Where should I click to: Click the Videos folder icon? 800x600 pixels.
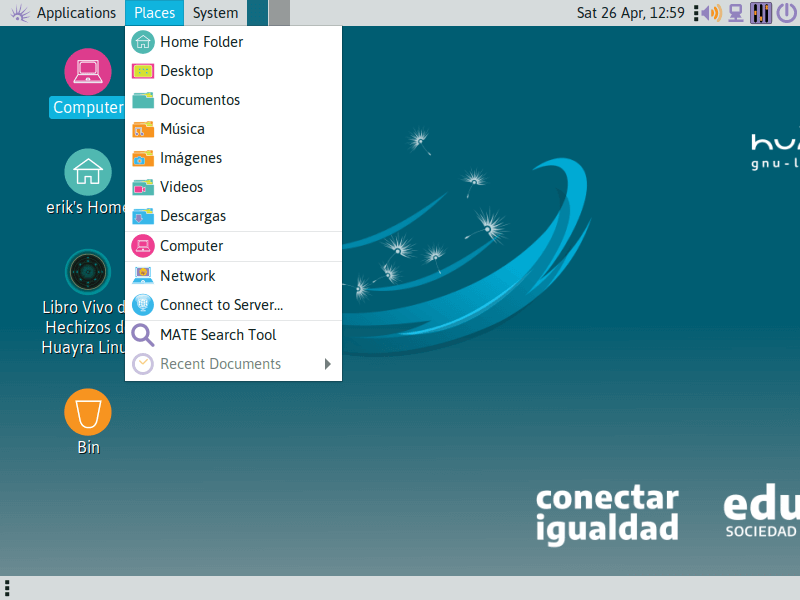click(x=143, y=187)
